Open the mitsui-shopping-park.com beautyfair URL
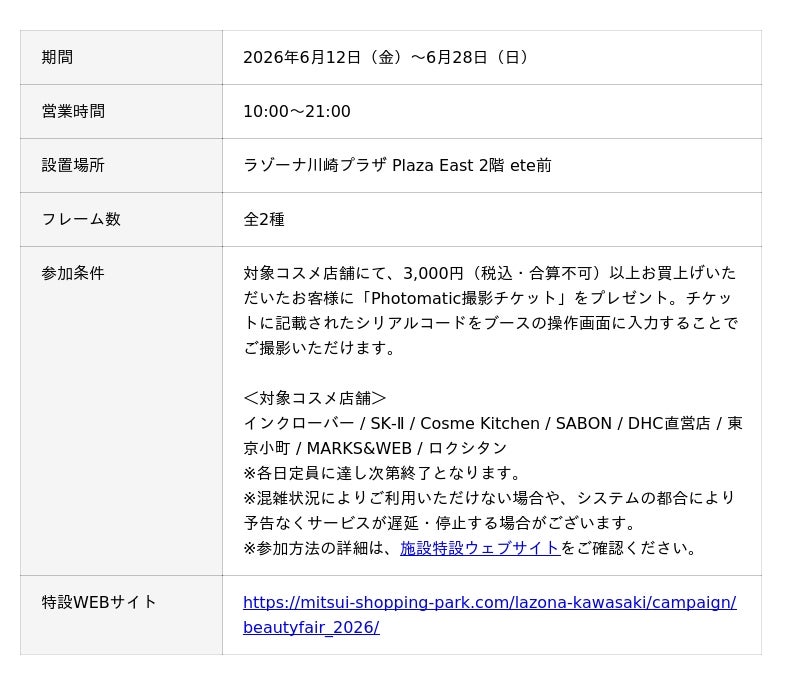Screen dimensions: 800x685 490,615
